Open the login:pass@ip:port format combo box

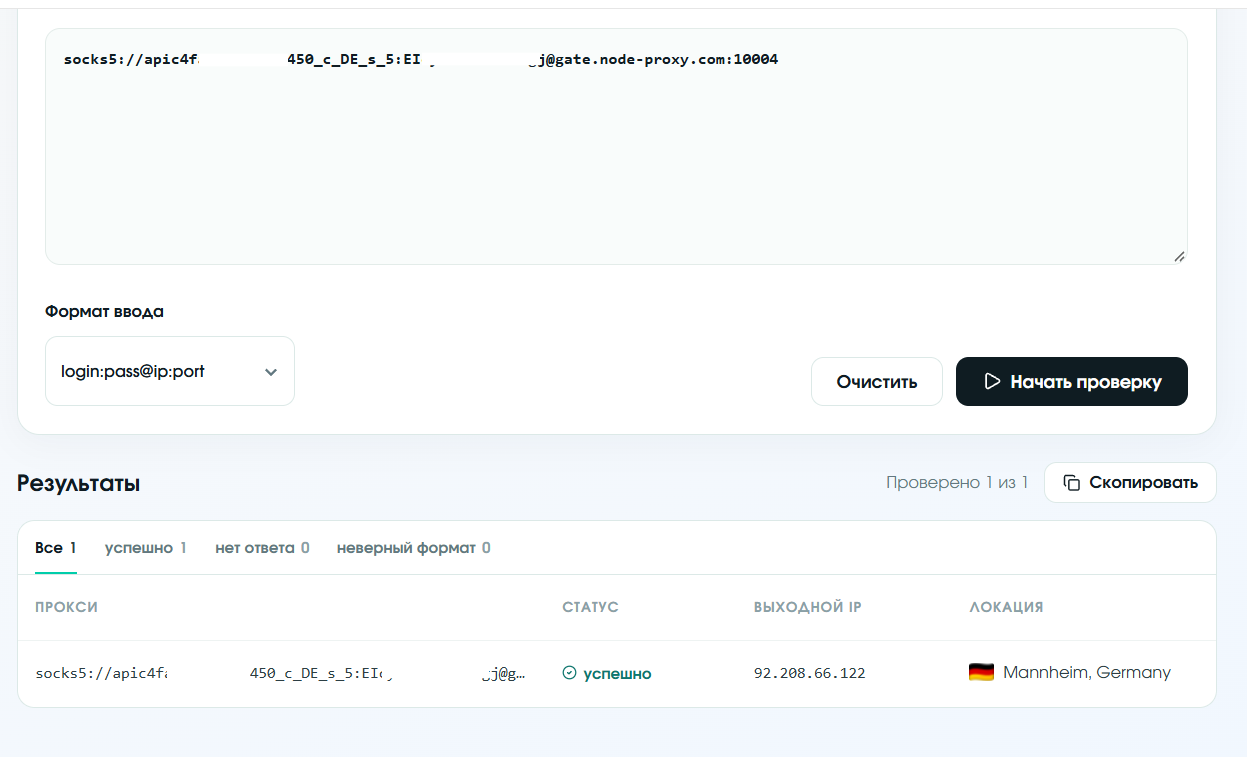tap(170, 371)
